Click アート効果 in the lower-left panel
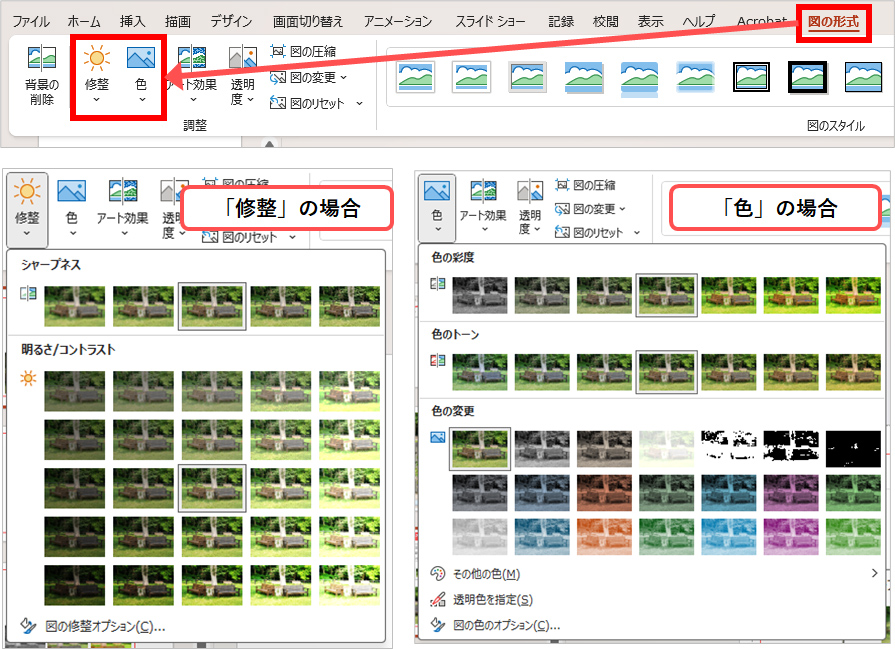The width and height of the screenshot is (895, 649). 122,208
